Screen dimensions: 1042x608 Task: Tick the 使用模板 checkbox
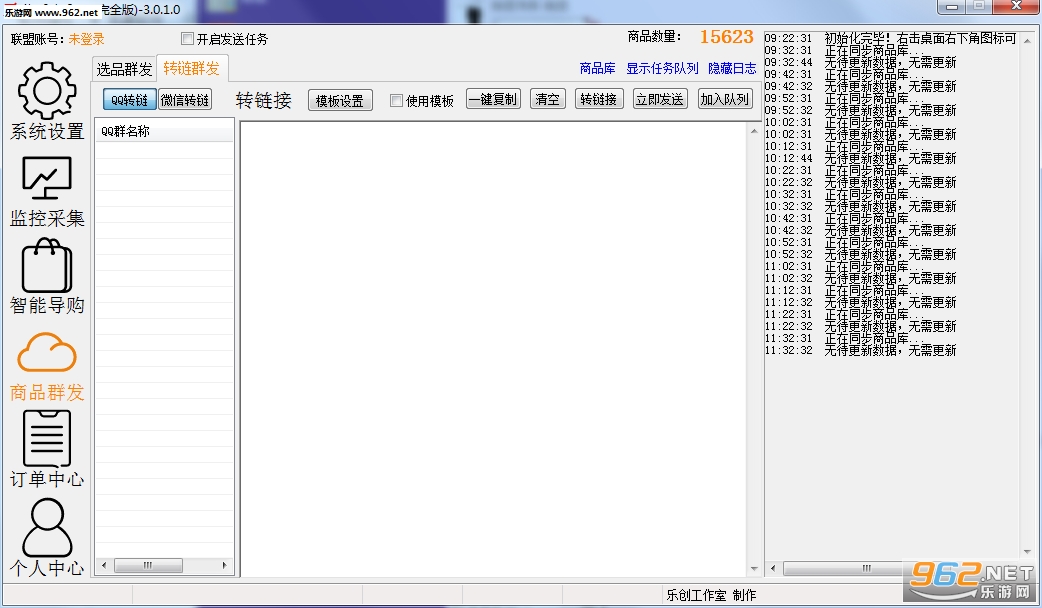[x=396, y=100]
